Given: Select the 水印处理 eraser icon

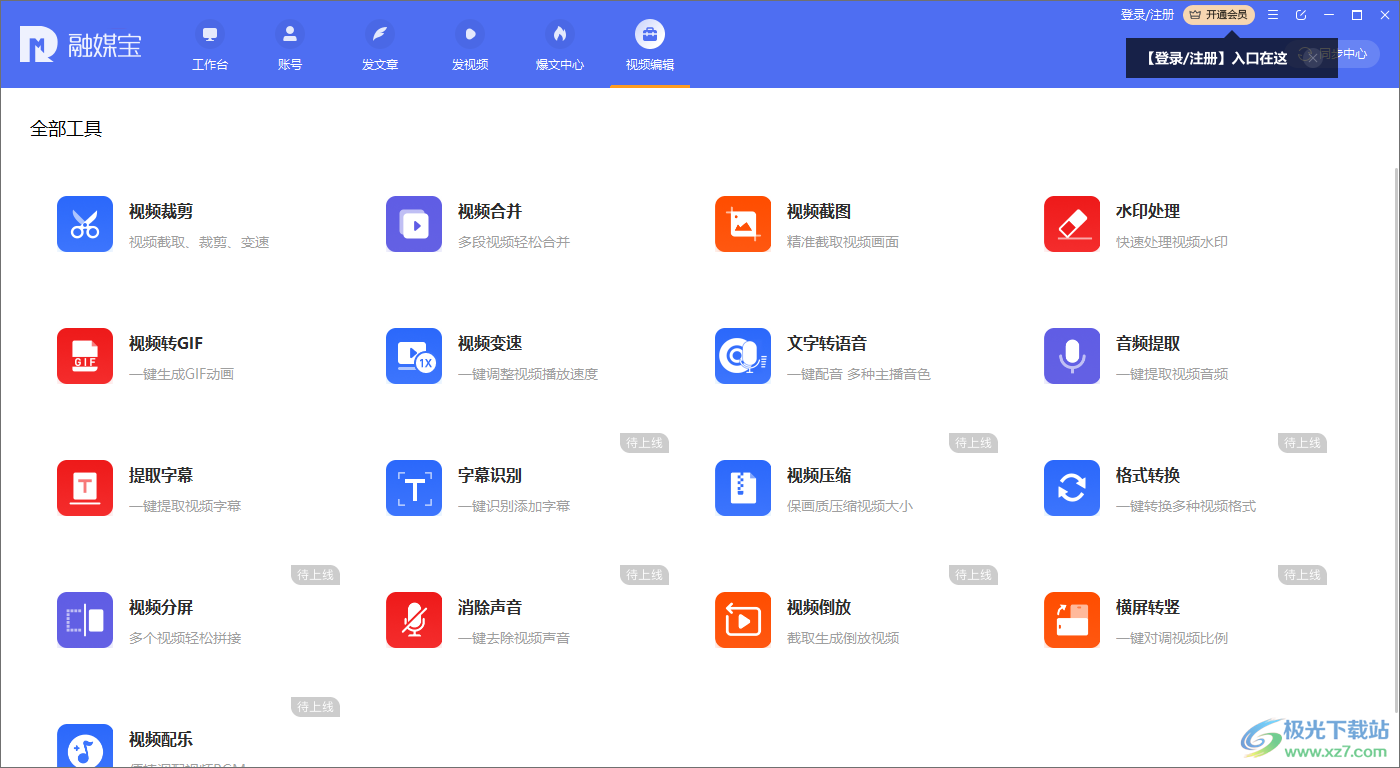Looking at the screenshot, I should point(1072,224).
